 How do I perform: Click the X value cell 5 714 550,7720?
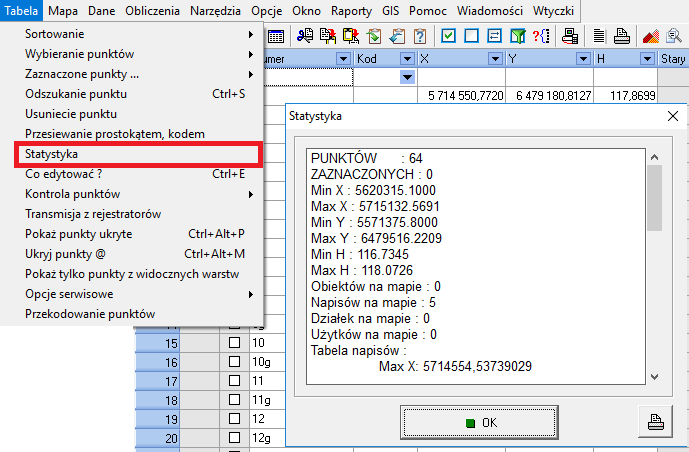[x=461, y=95]
